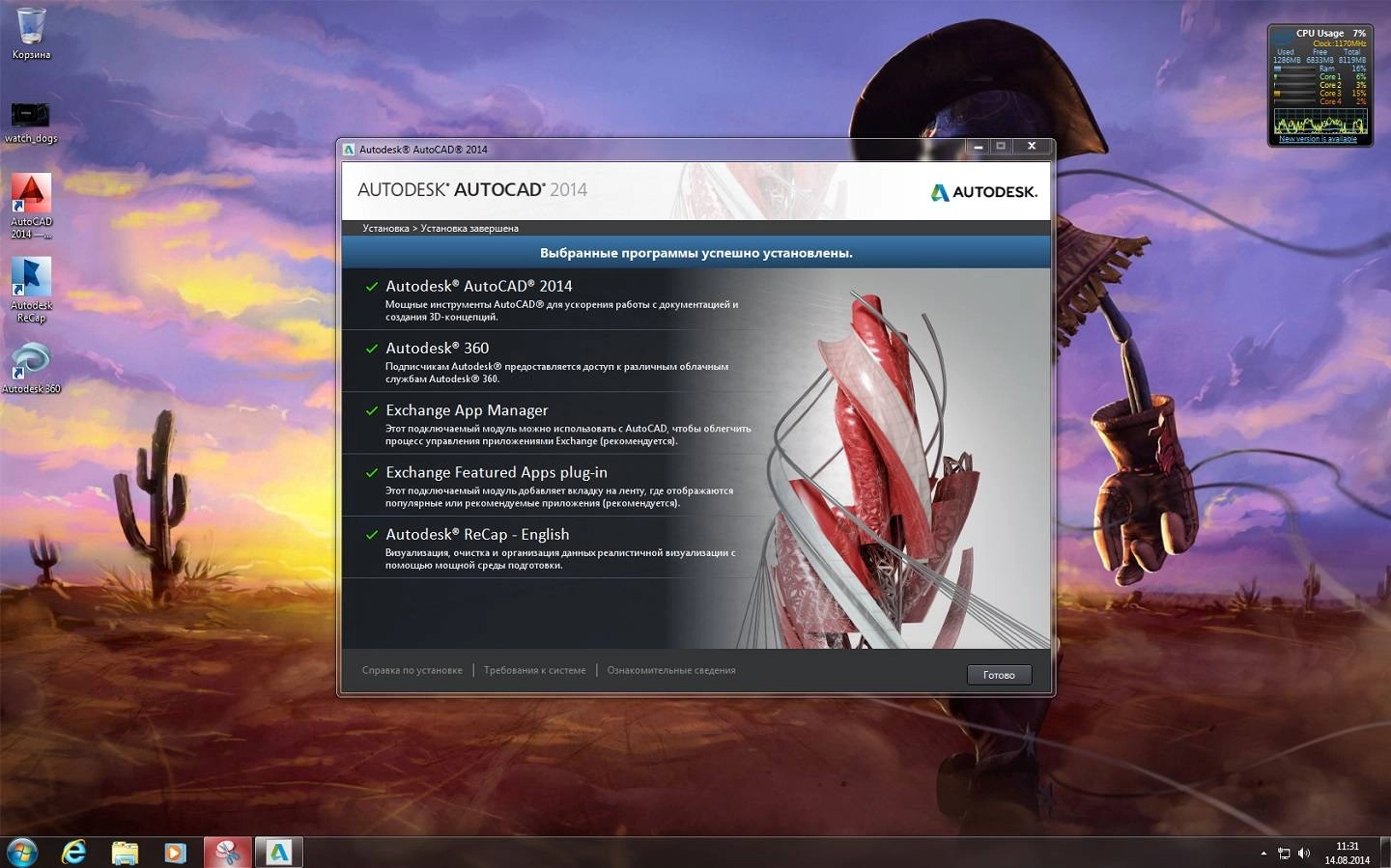
Task: Click New version is available gadget link
Action: point(1318,139)
